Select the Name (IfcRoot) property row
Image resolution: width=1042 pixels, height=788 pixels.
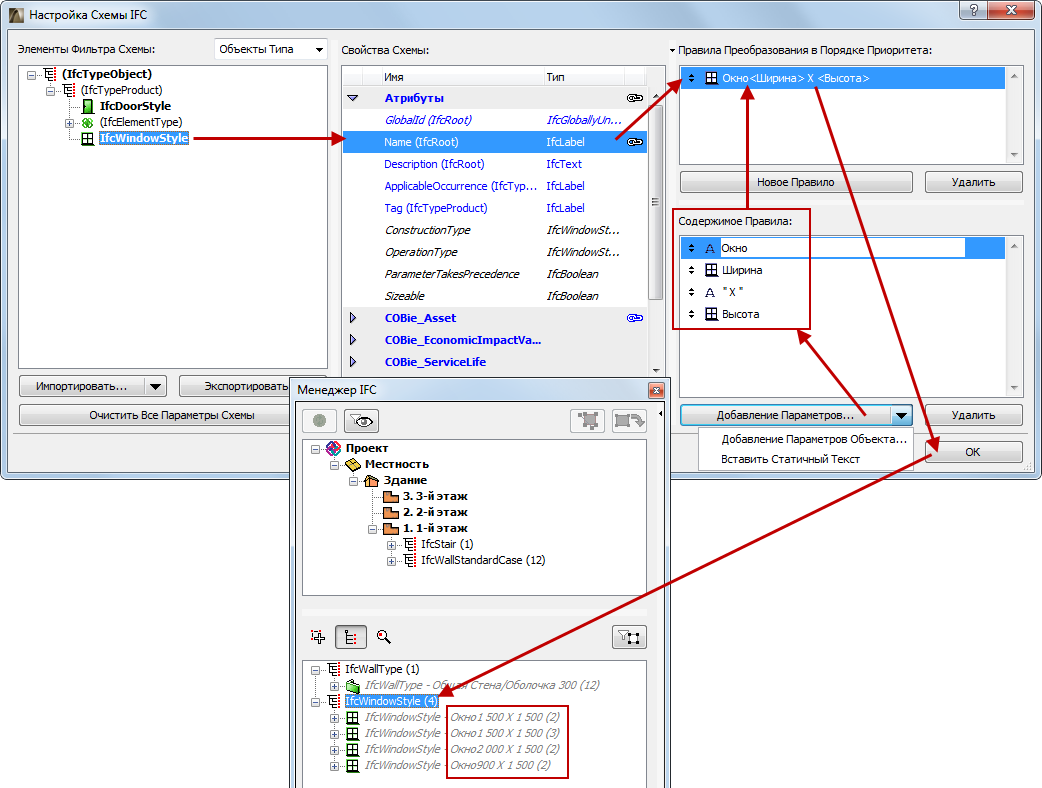(495, 142)
